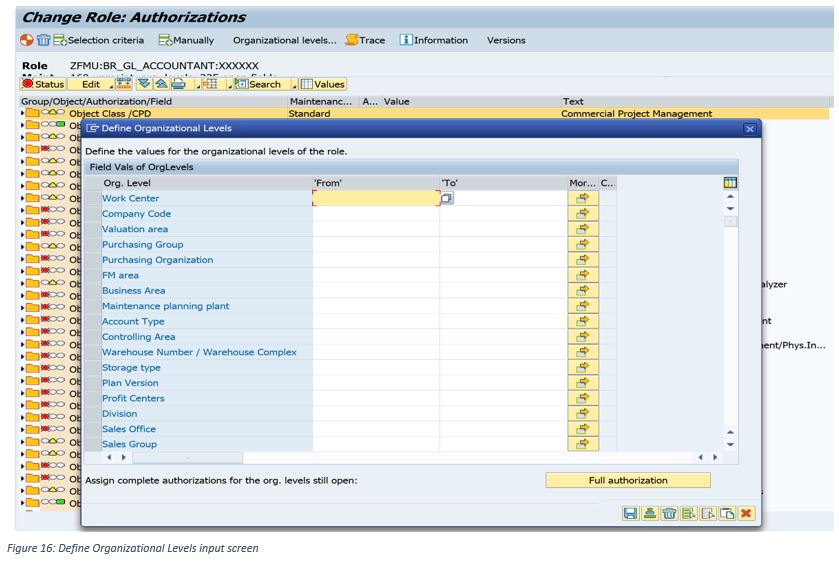
Task: Click the Controlling Area 'From' field
Action: coord(376,337)
